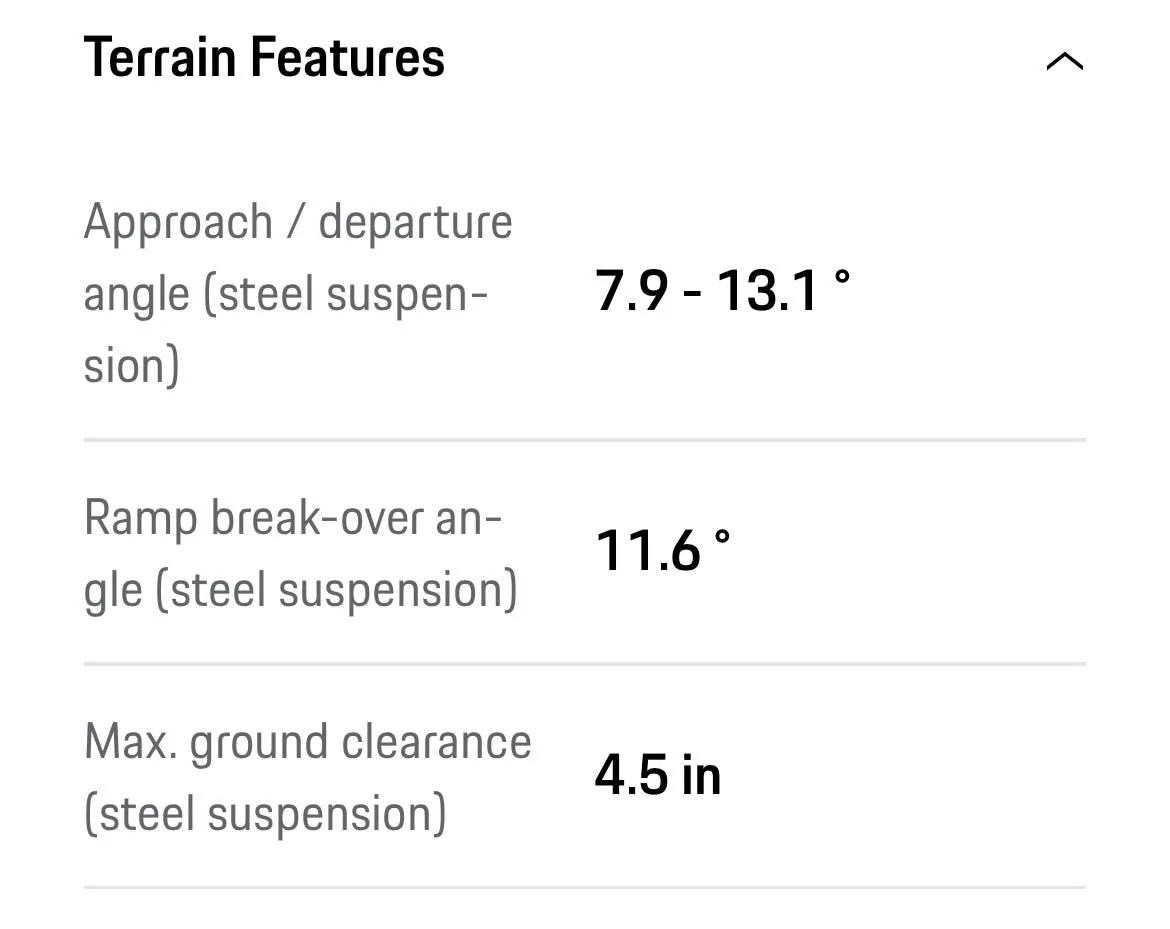
Task: Click the word "Approach" in first row
Action: pos(178,222)
